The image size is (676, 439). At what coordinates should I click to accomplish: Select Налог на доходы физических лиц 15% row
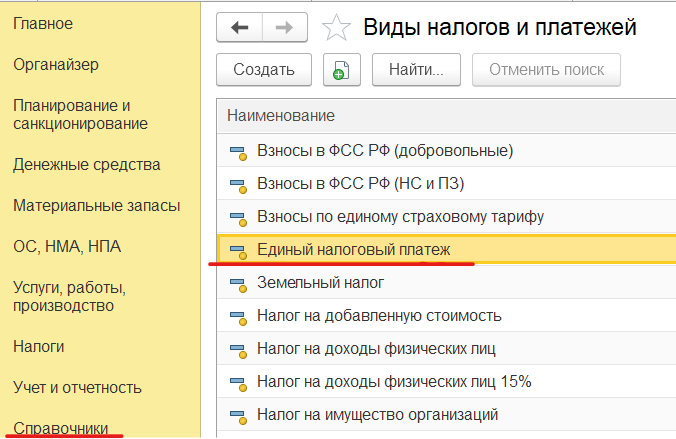coord(446,382)
